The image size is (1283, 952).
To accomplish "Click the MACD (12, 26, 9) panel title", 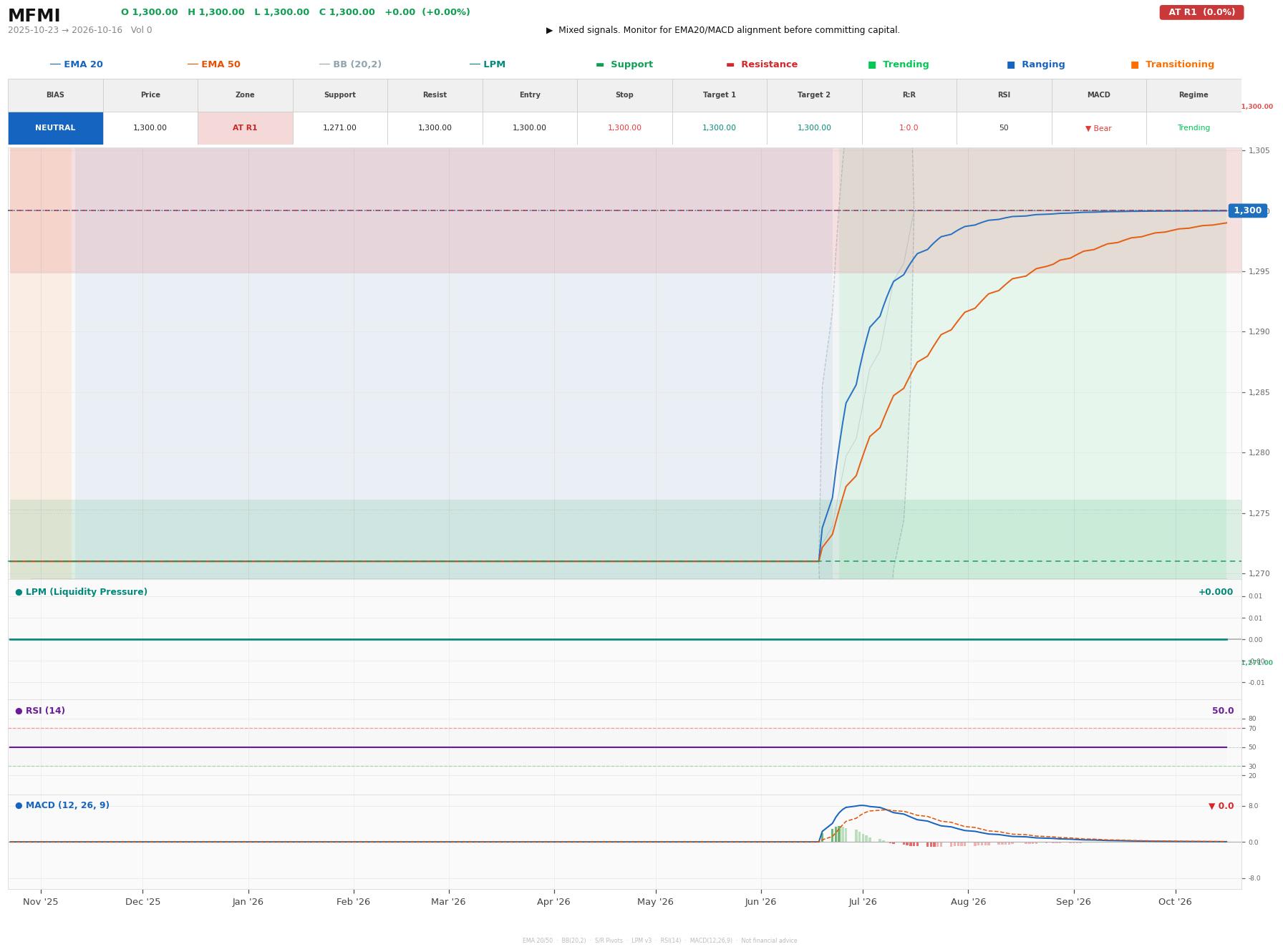I will tap(62, 805).
